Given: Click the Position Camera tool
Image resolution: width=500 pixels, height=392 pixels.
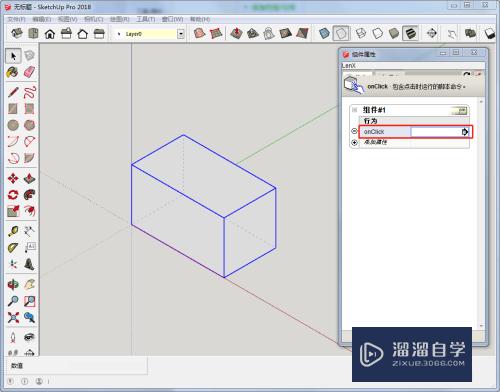Looking at the screenshot, I should click(13, 337).
